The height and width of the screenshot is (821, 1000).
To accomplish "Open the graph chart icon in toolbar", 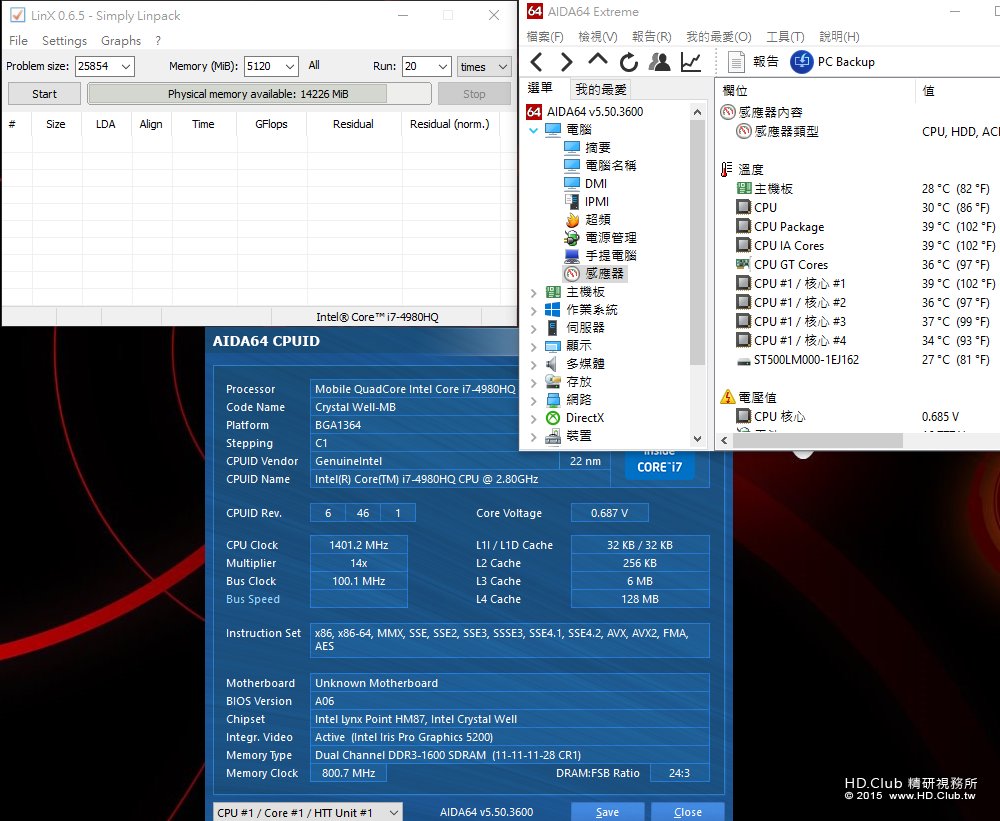I will (x=690, y=62).
